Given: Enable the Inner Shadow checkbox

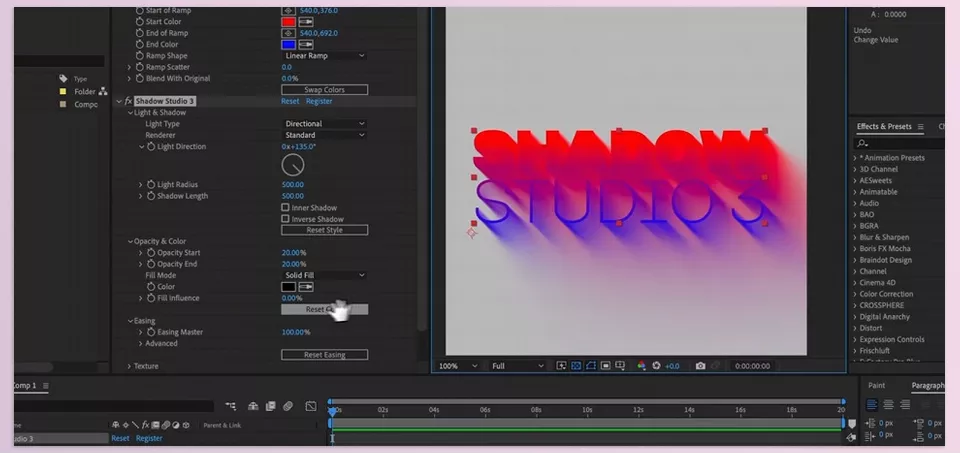Looking at the screenshot, I should point(285,208).
